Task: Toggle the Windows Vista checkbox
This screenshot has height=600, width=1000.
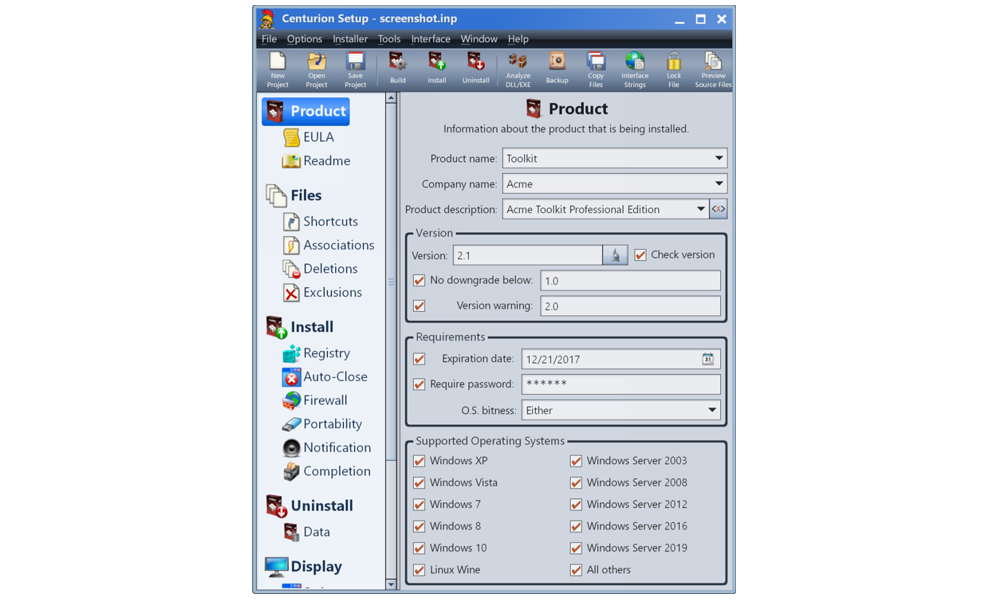Action: (x=419, y=483)
